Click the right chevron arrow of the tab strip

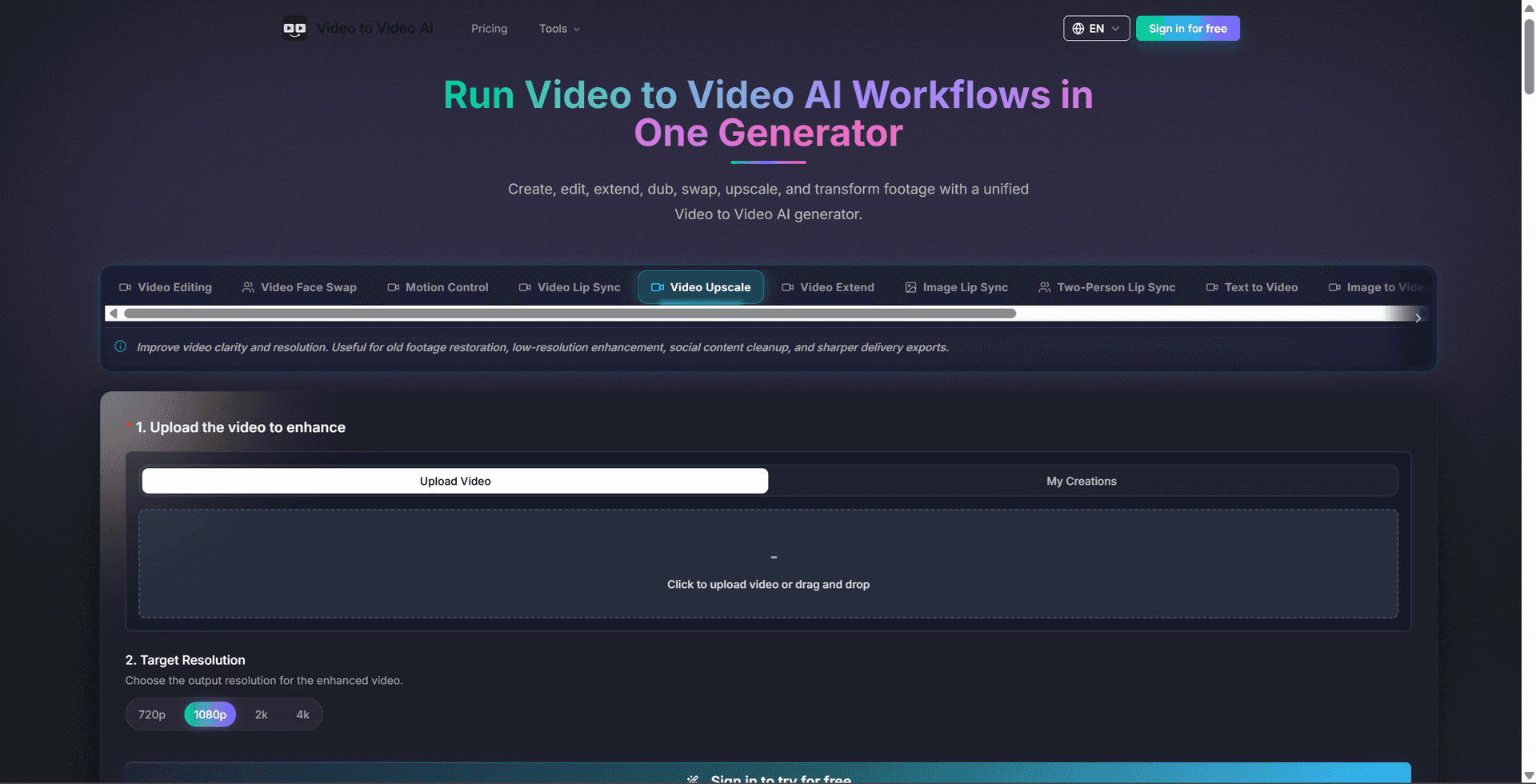(x=1418, y=318)
